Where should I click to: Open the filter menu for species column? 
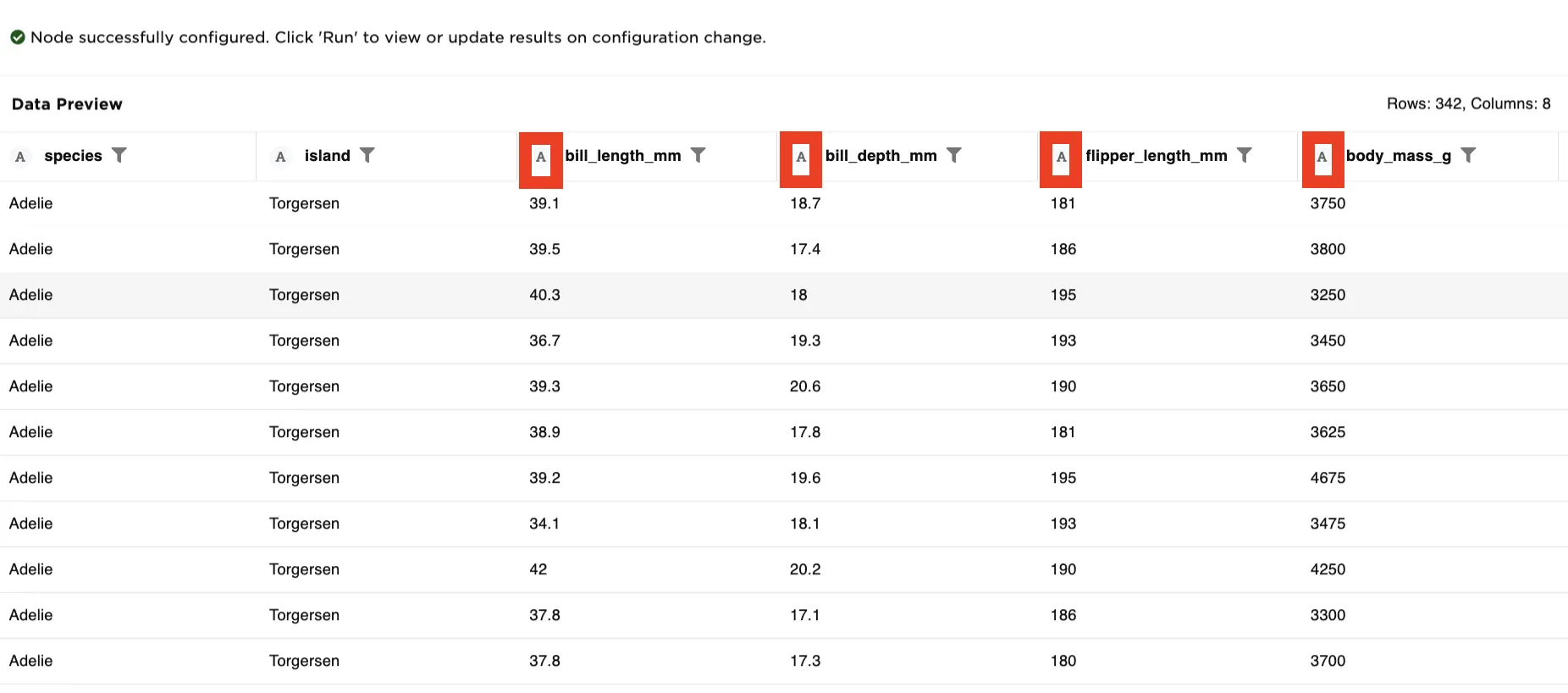tap(119, 155)
